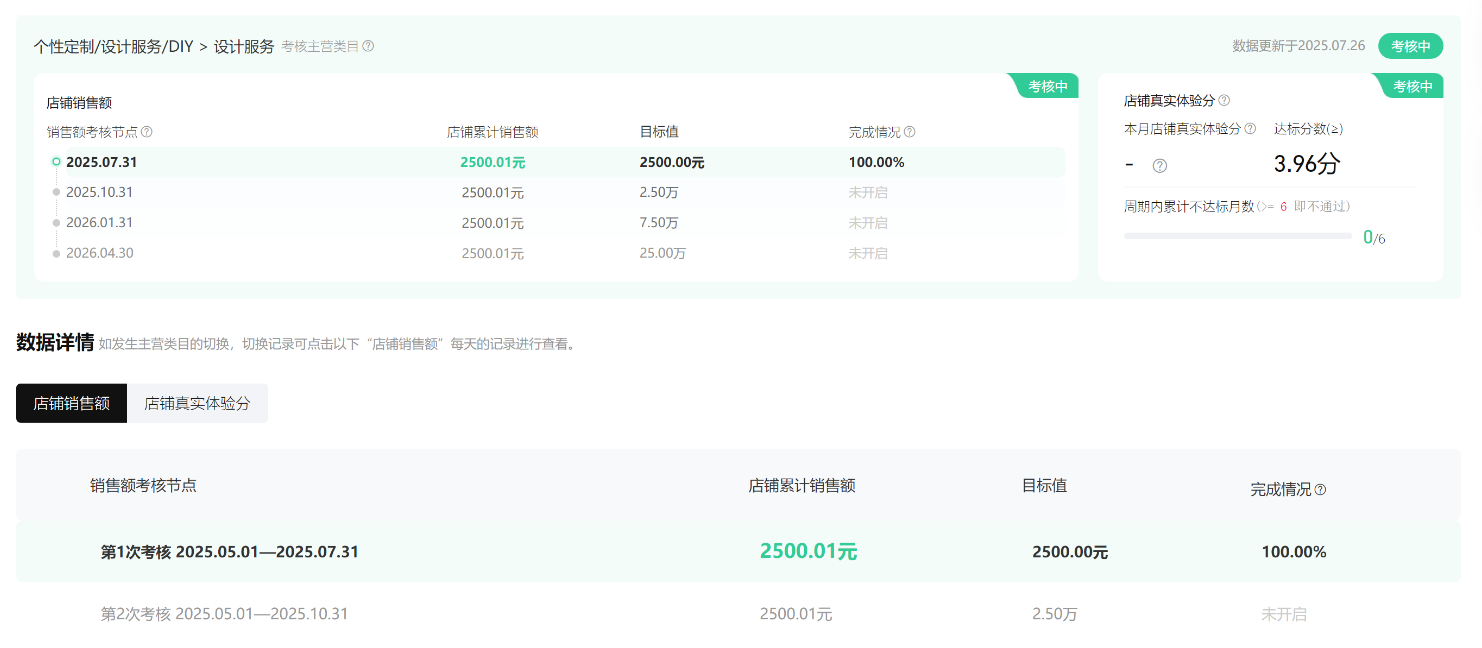The image size is (1482, 648).
Task: Switch to the 店铺销售额 tab
Action: click(x=71, y=403)
